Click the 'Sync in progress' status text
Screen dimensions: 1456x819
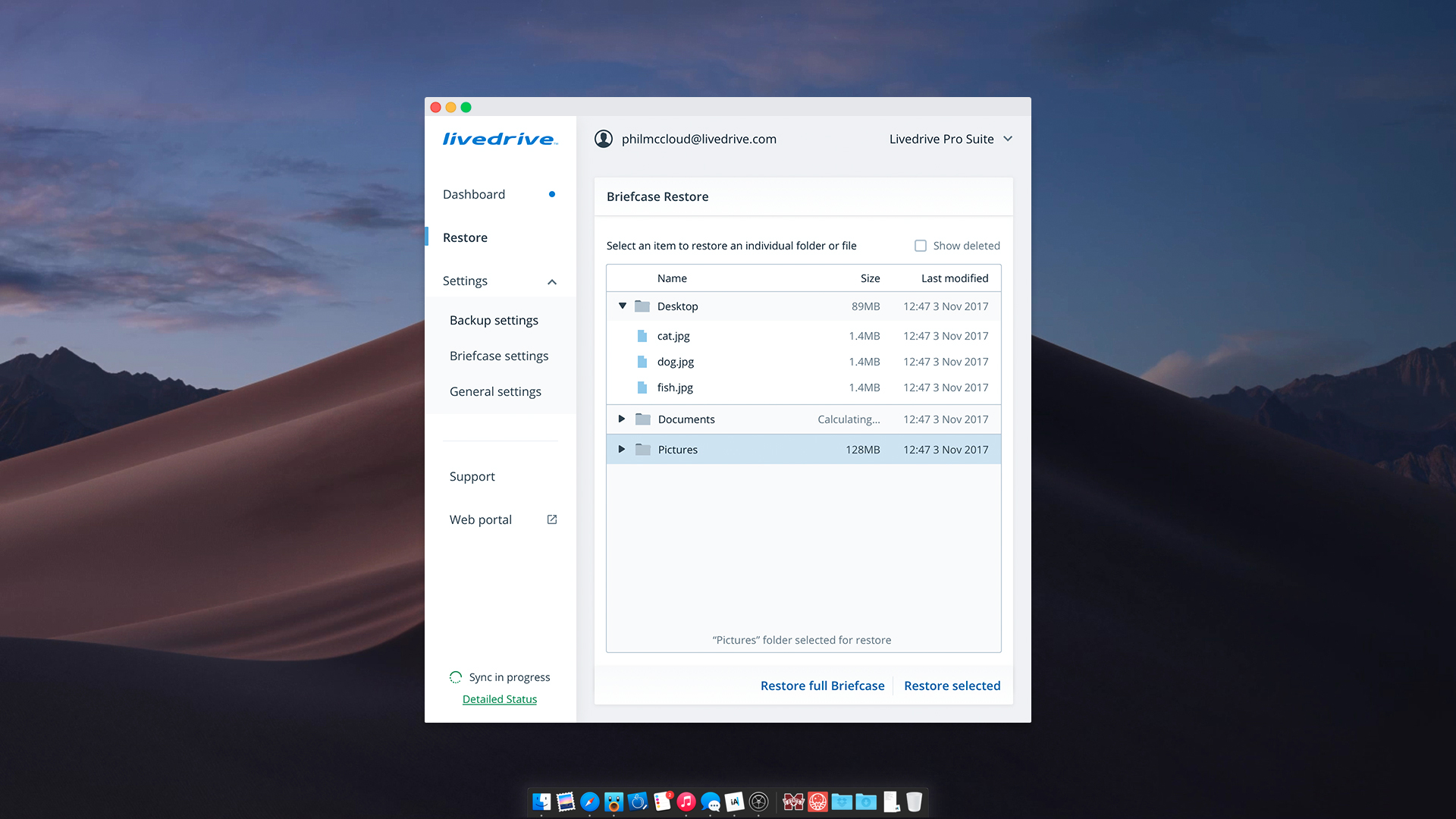pos(510,677)
